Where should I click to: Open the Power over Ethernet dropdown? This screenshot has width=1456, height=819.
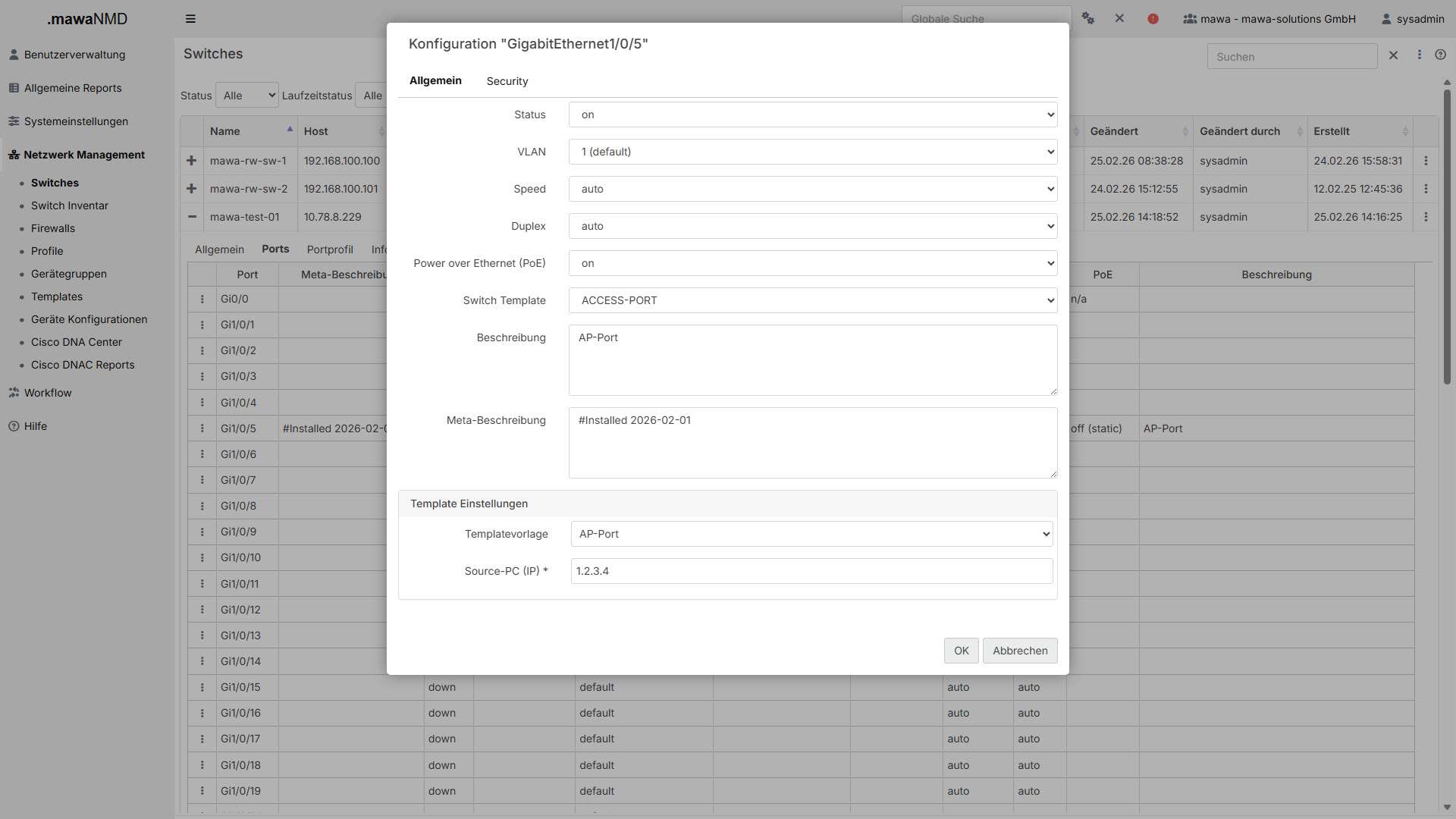[x=812, y=263]
